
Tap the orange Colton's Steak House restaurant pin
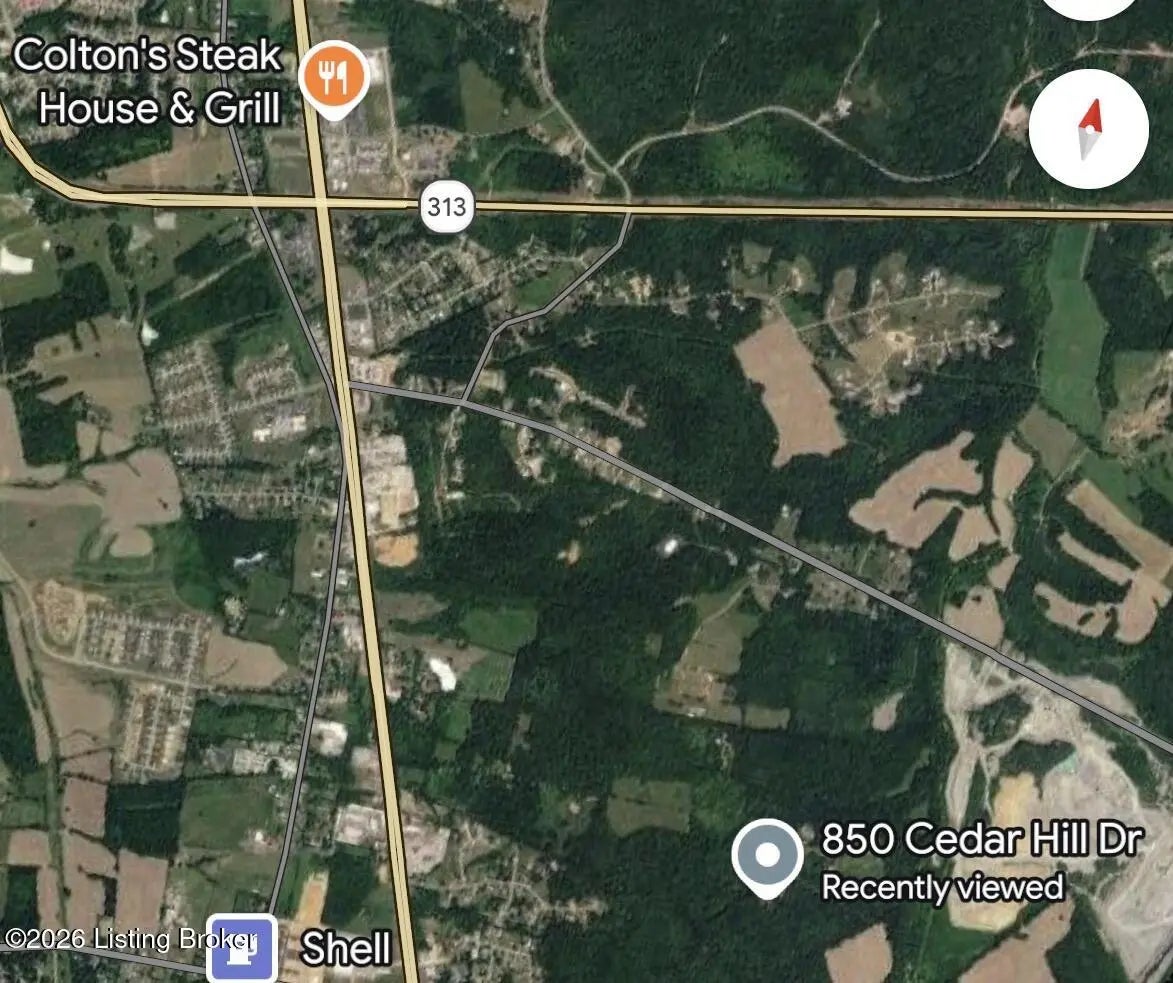point(334,79)
